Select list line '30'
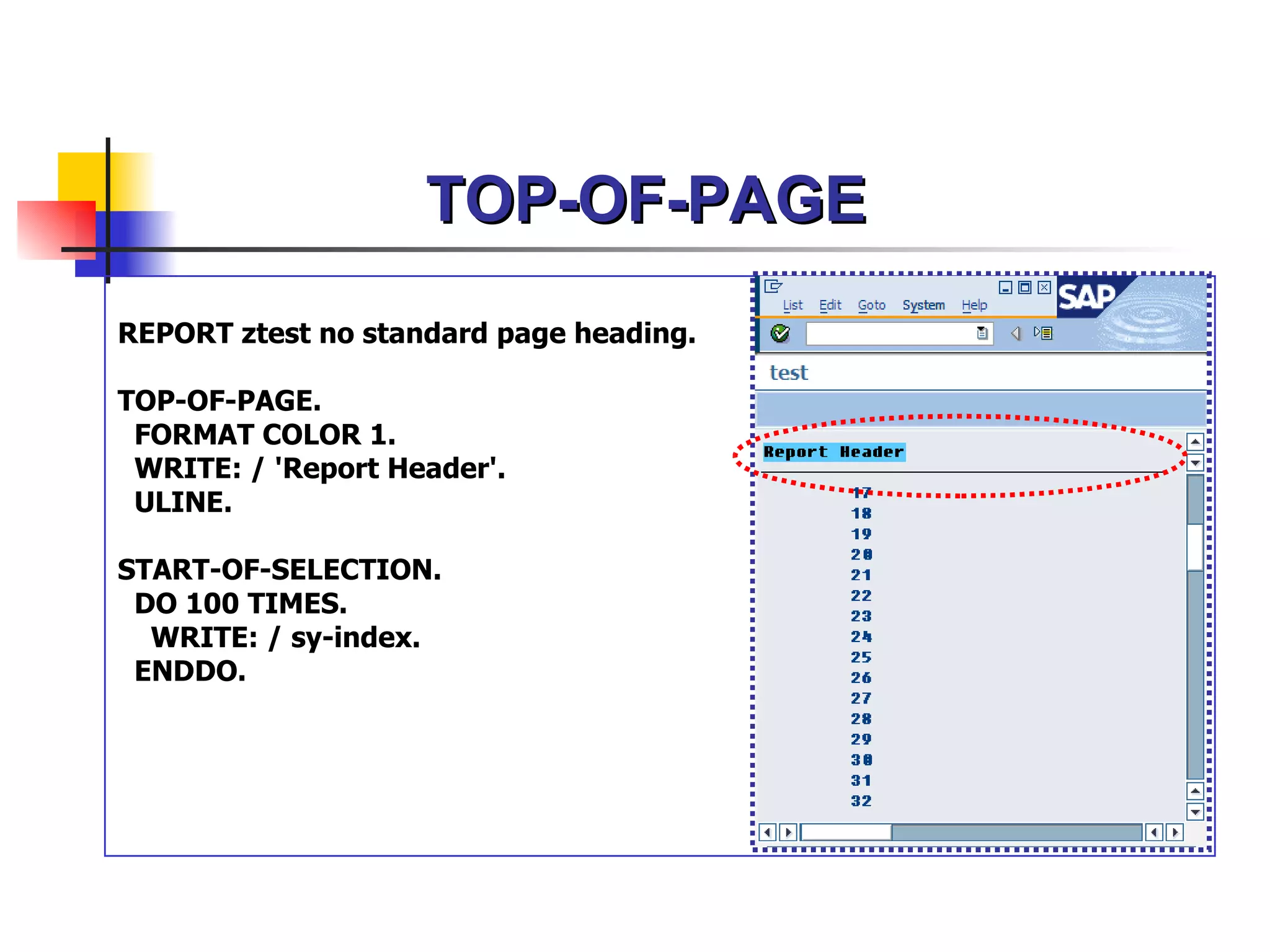1270x952 pixels. (861, 760)
